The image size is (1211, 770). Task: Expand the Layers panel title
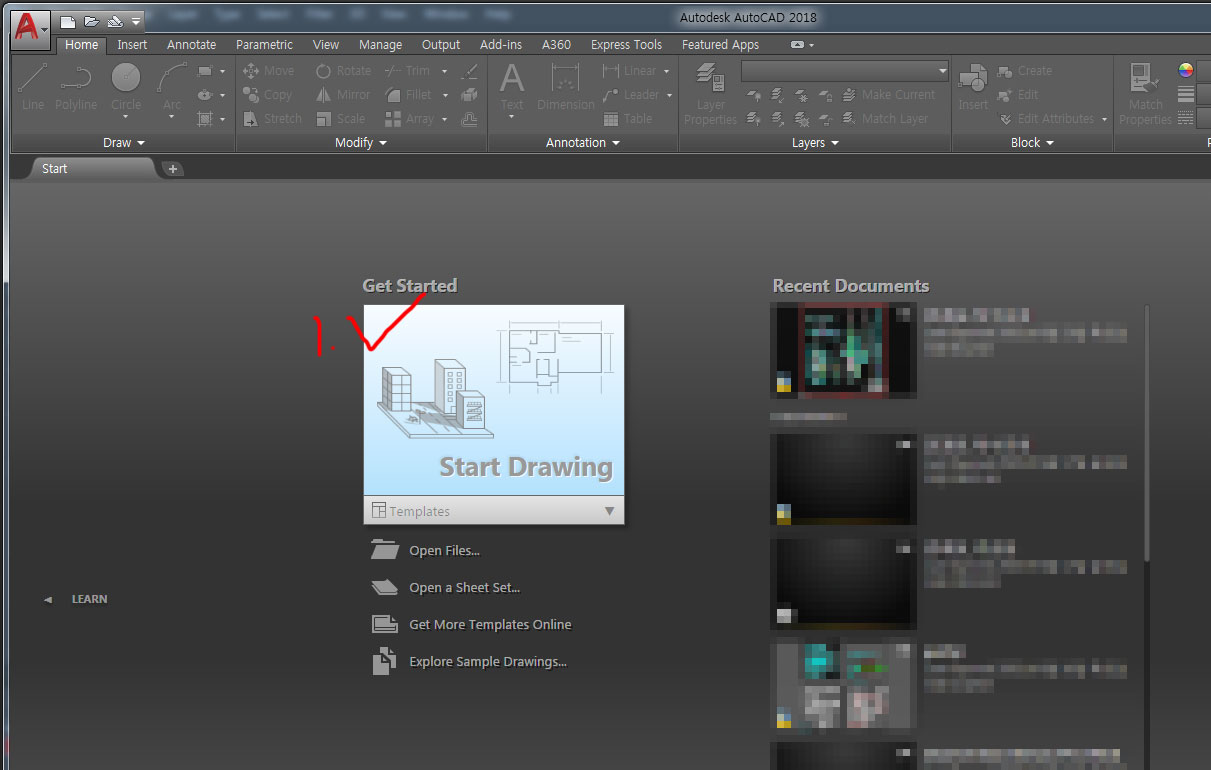pos(815,143)
